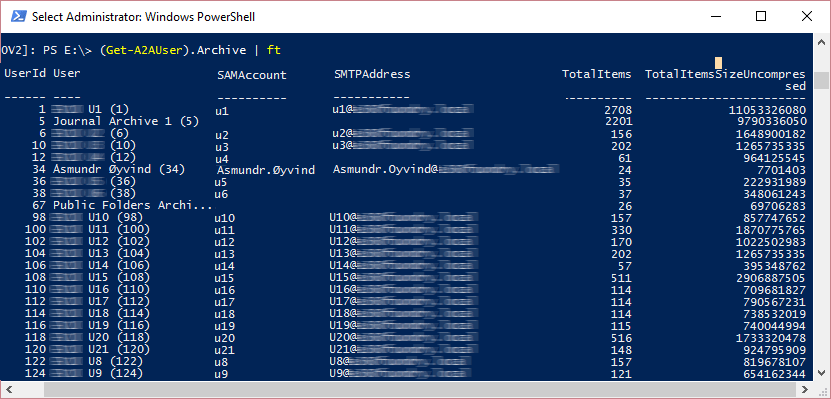The width and height of the screenshot is (831, 399).
Task: Click the 'UserId' column header
Action: [x=25, y=73]
